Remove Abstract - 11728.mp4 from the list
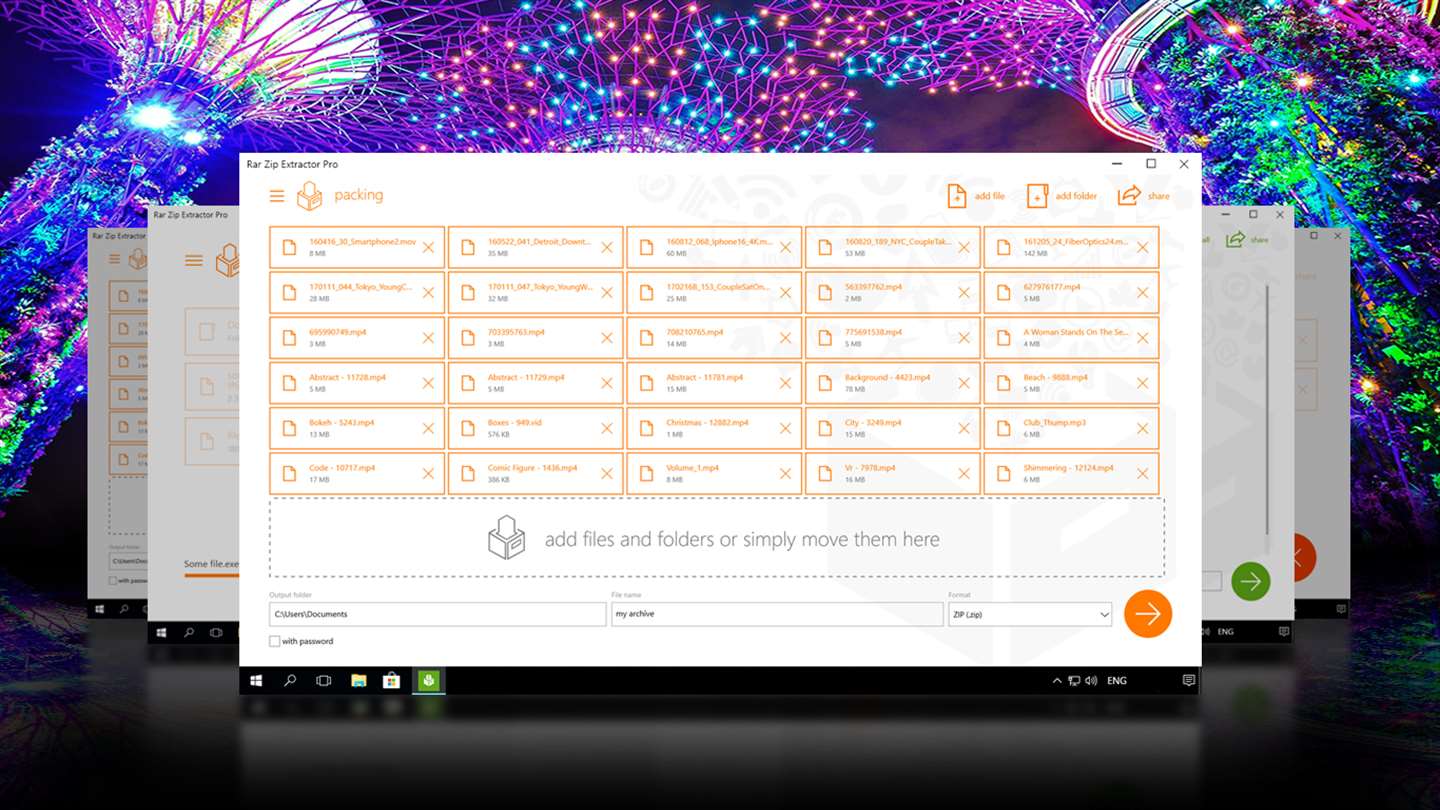 [x=428, y=383]
